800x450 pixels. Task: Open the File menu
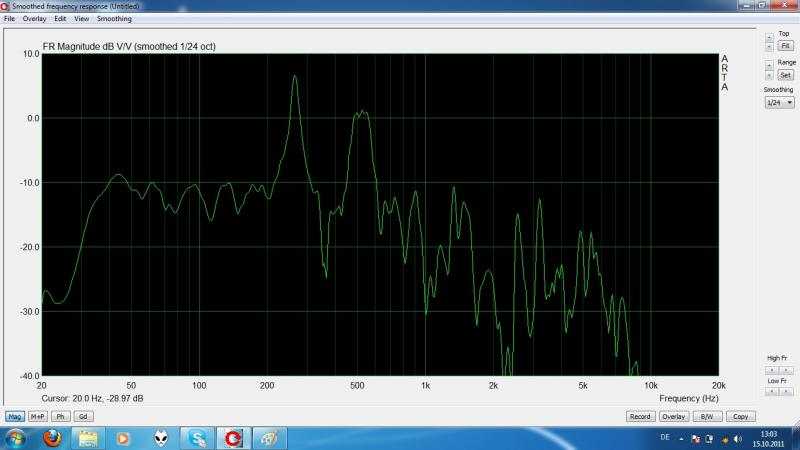pyautogui.click(x=9, y=19)
